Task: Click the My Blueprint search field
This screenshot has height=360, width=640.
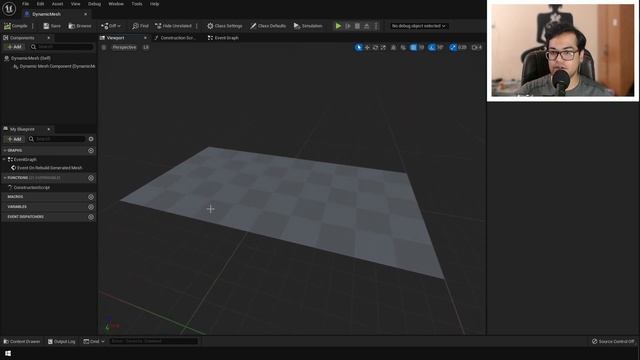Action: click(x=57, y=139)
